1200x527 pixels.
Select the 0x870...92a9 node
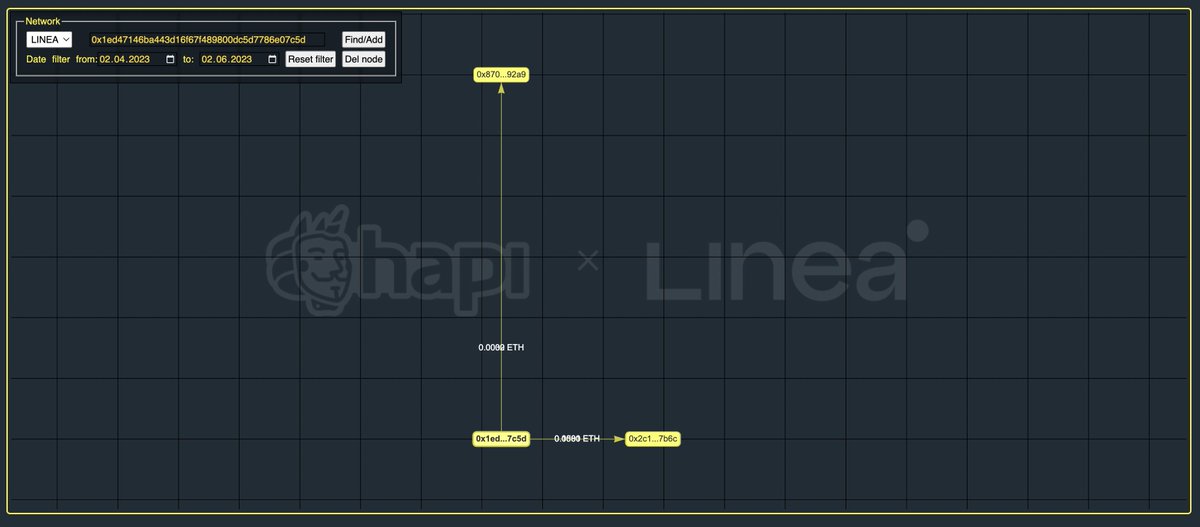click(x=501, y=75)
